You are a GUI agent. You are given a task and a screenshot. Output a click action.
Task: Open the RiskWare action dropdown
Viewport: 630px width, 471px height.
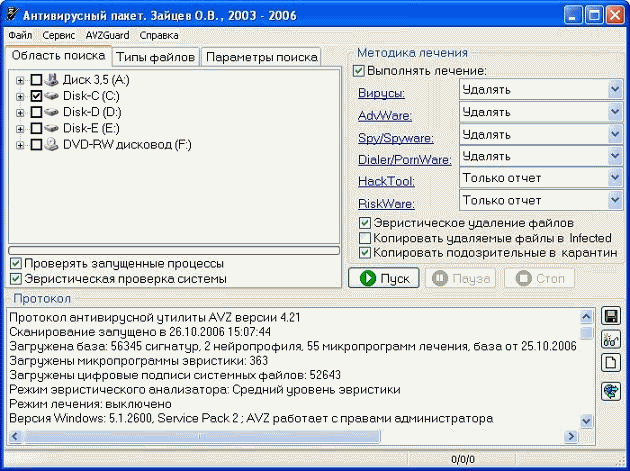(615, 200)
